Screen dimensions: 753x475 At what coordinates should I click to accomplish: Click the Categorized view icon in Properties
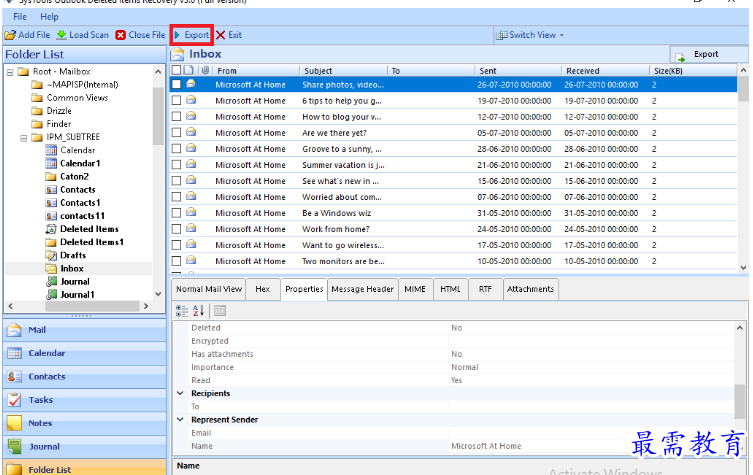[182, 311]
